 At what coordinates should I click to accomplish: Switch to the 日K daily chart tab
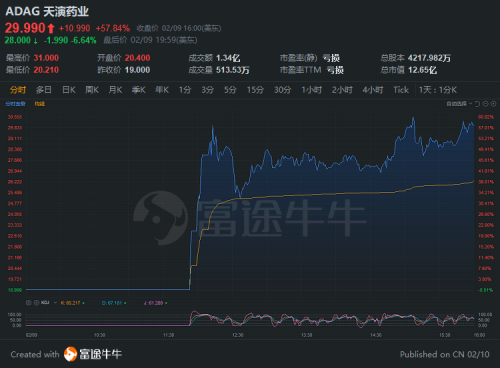pos(69,90)
